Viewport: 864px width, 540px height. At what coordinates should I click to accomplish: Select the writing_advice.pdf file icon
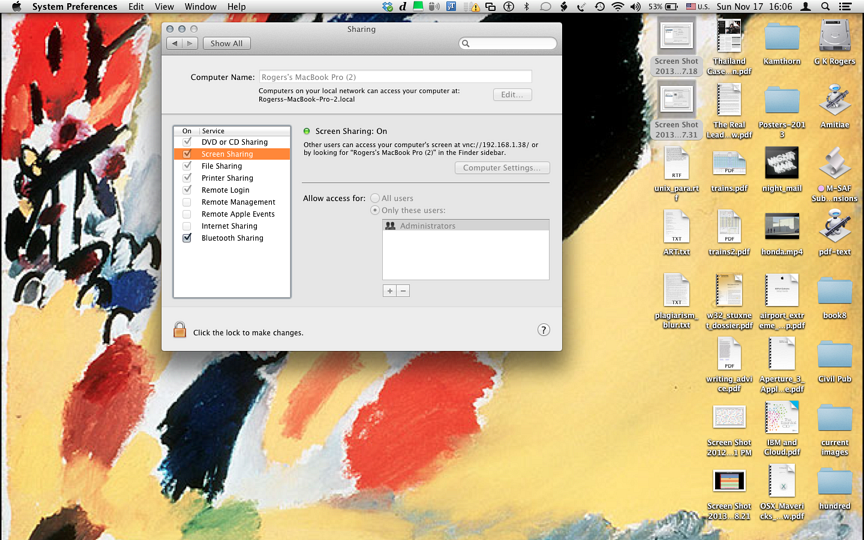[x=729, y=354]
